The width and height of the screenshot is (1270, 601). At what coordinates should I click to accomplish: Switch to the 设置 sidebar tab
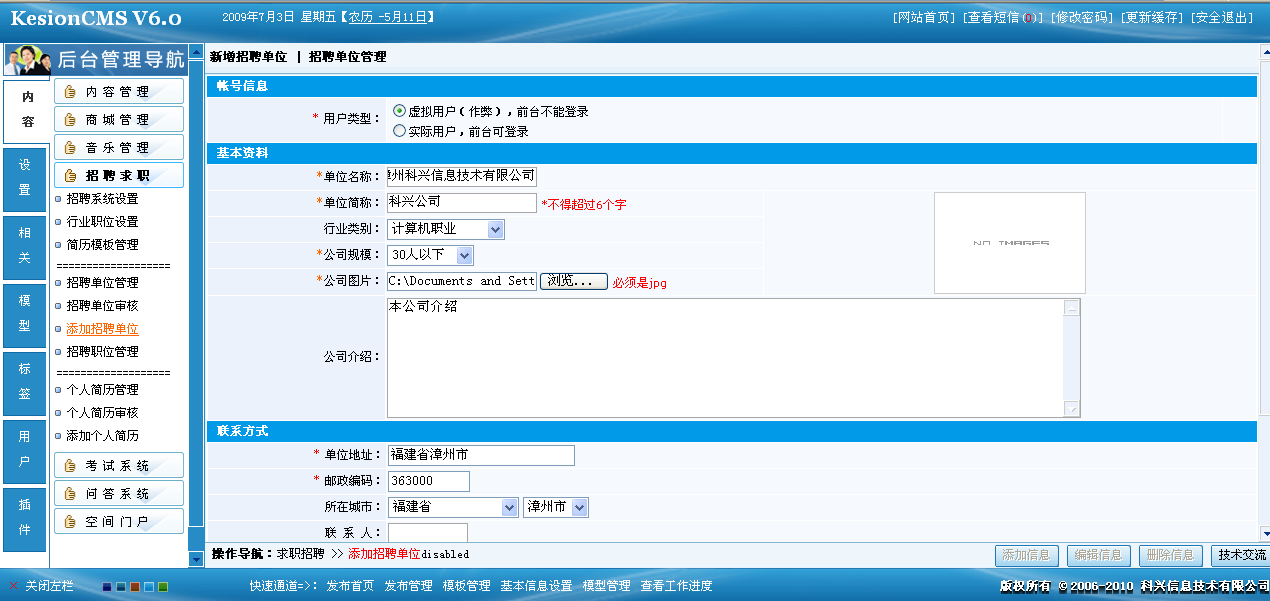click(x=24, y=178)
